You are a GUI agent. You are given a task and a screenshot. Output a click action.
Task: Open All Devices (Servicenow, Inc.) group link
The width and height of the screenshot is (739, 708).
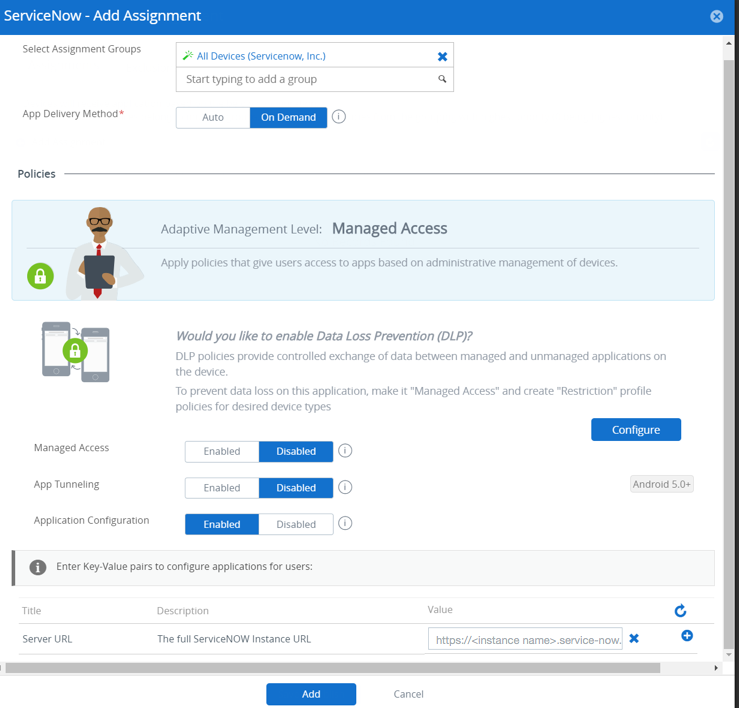pyautogui.click(x=261, y=56)
